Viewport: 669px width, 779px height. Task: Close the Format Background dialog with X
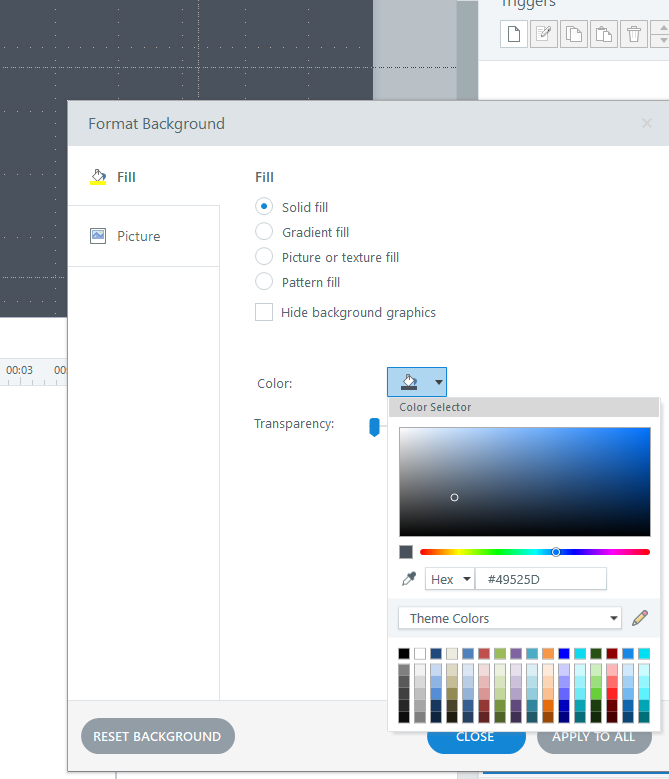click(646, 123)
